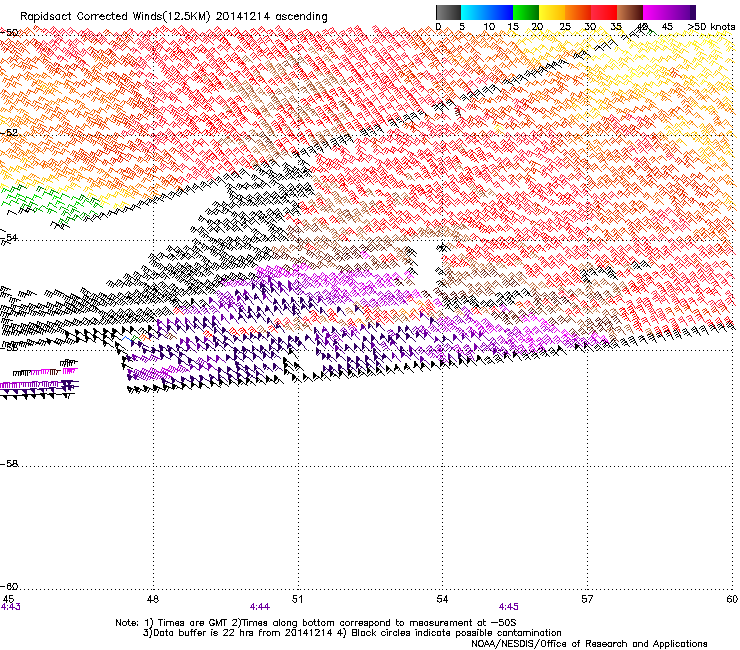
Task: Click the orange 25-30 knots color segment
Action: point(578,12)
